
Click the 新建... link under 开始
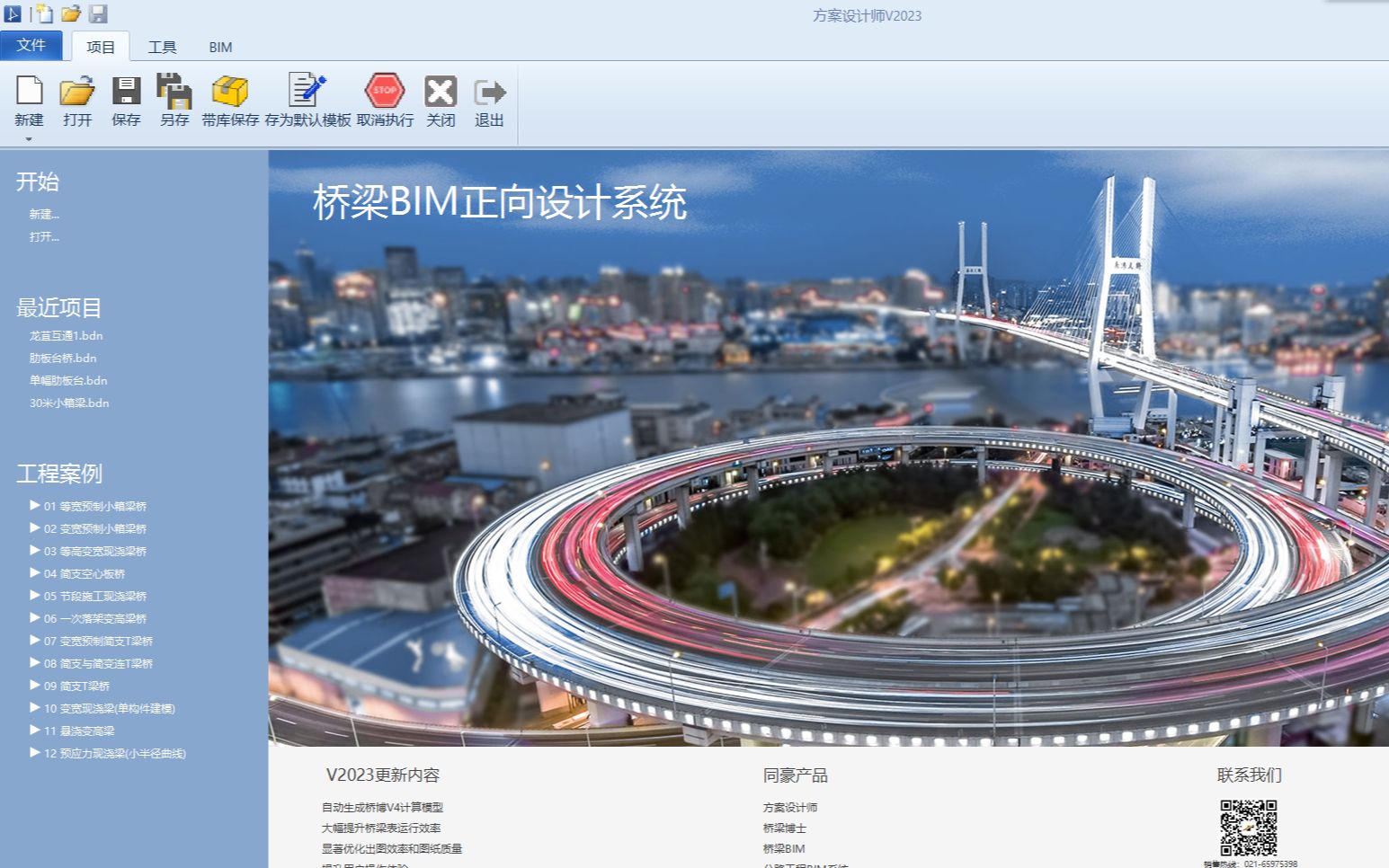[44, 214]
